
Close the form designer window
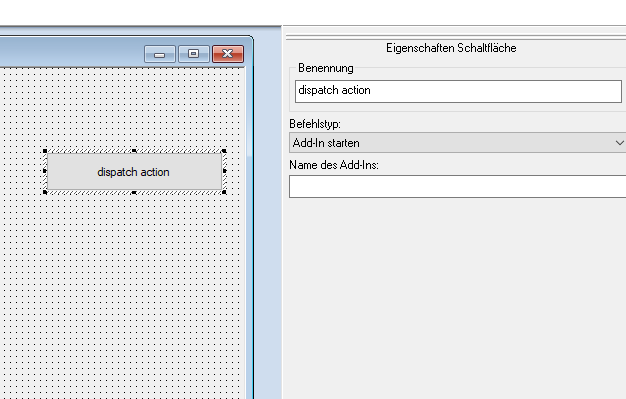(228, 54)
